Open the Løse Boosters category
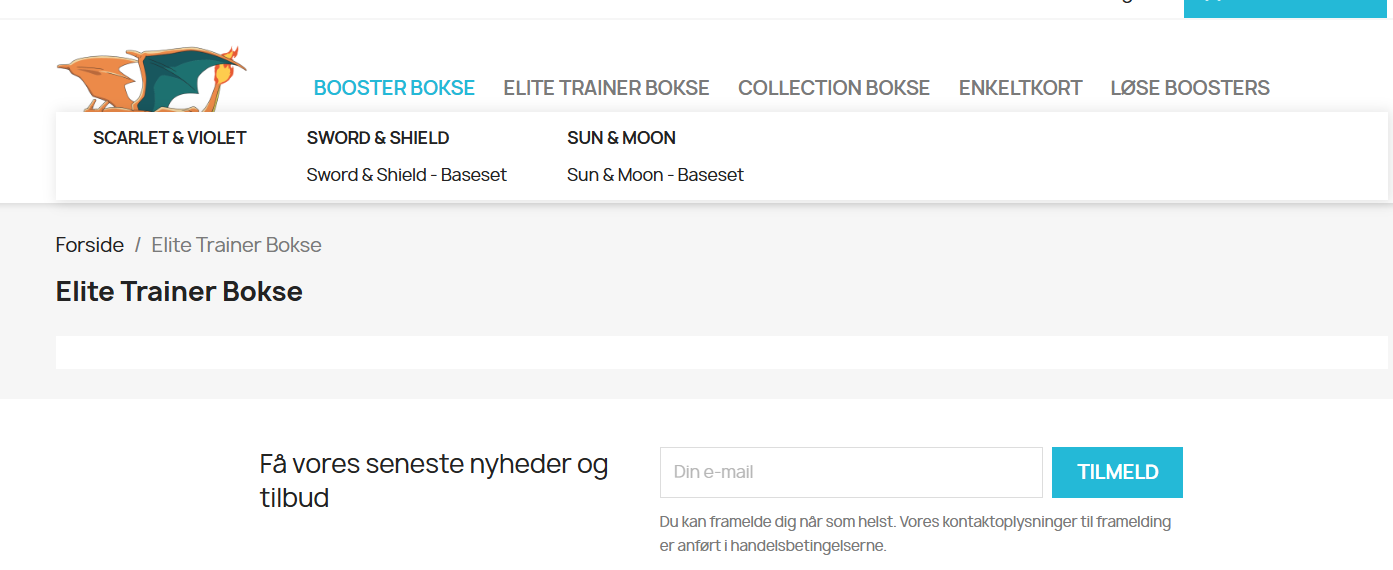This screenshot has width=1393, height=570. tap(1190, 88)
